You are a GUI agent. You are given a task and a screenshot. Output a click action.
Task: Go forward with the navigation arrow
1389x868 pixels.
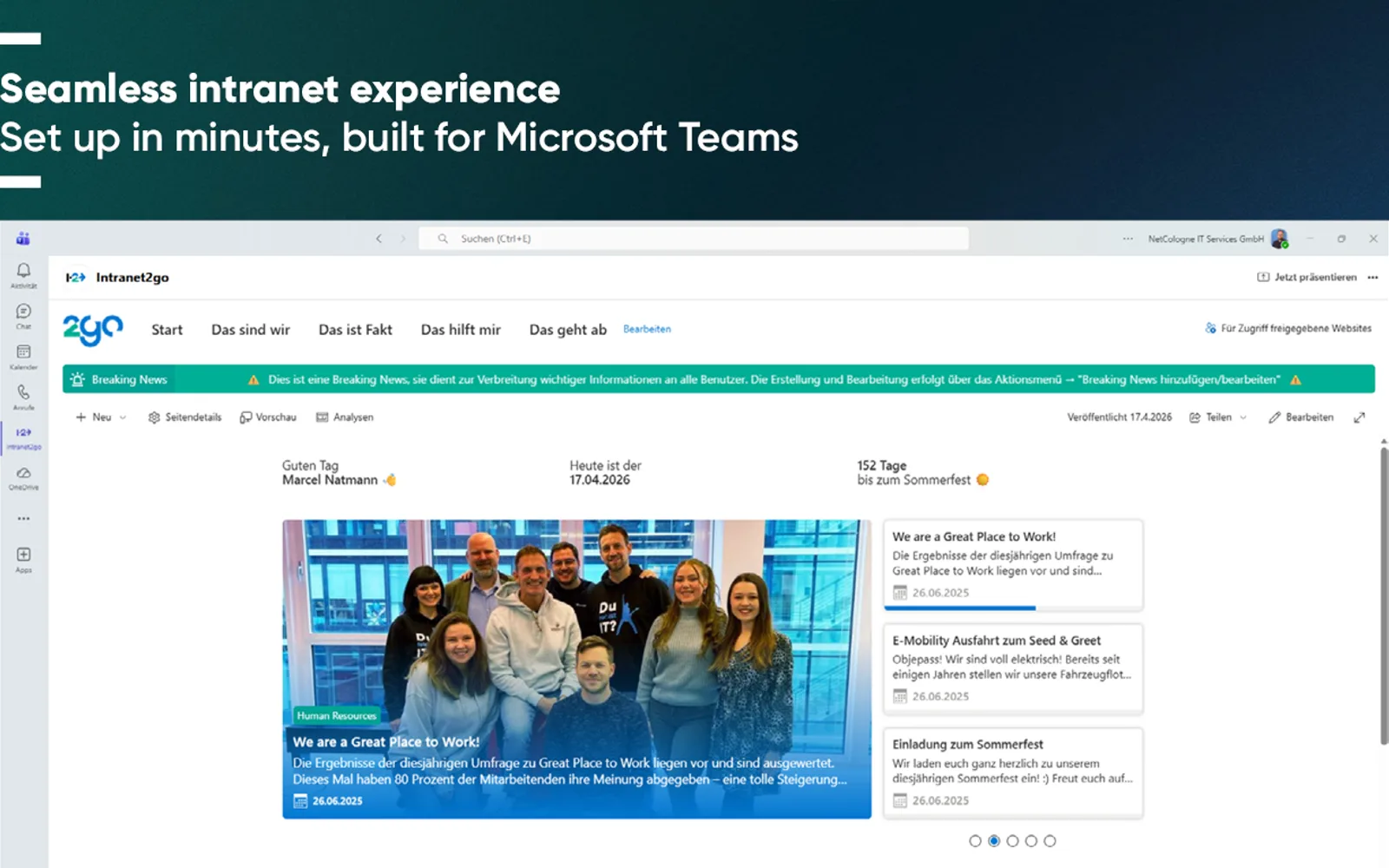point(403,239)
